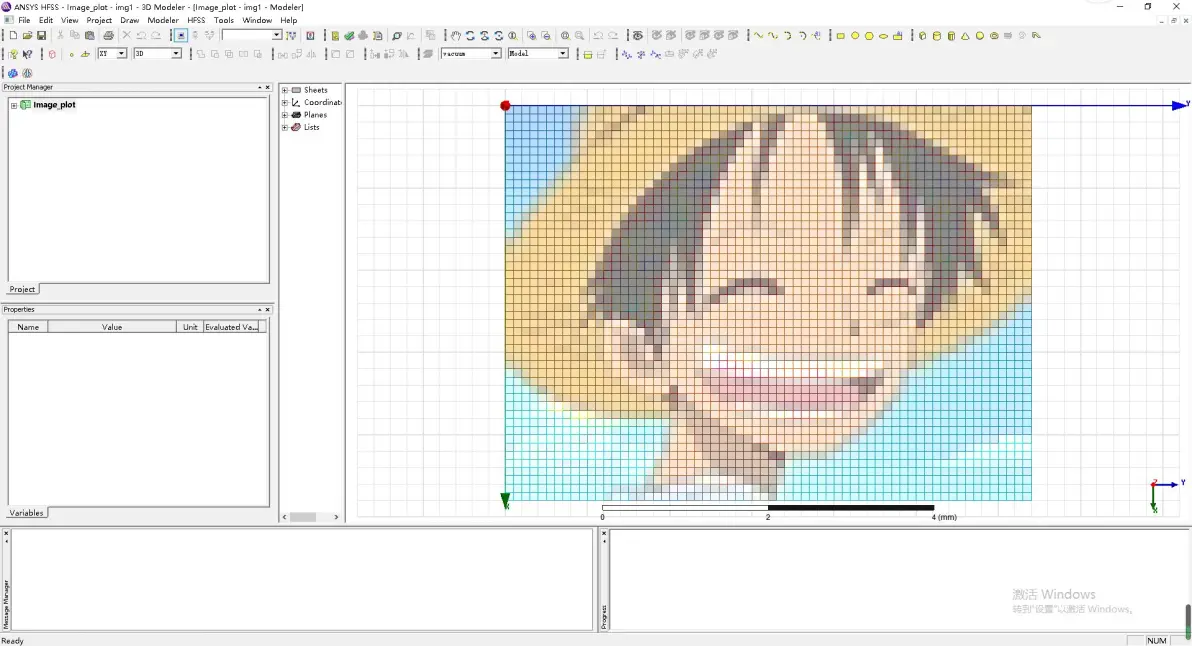
Task: Click the Unit column header in Properties
Action: [x=190, y=327]
